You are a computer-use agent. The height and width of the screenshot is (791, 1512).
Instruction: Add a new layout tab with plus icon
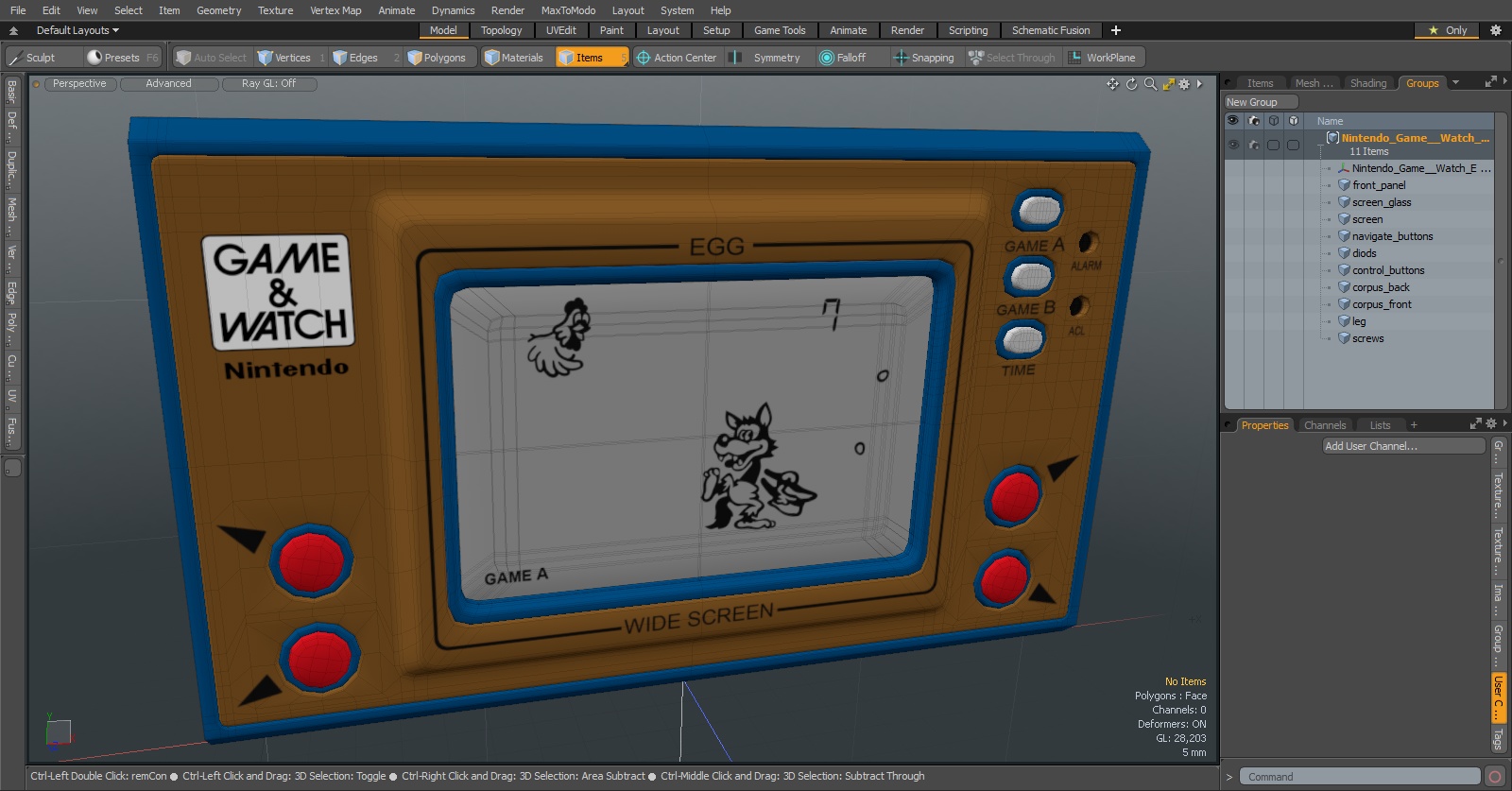coord(1116,30)
